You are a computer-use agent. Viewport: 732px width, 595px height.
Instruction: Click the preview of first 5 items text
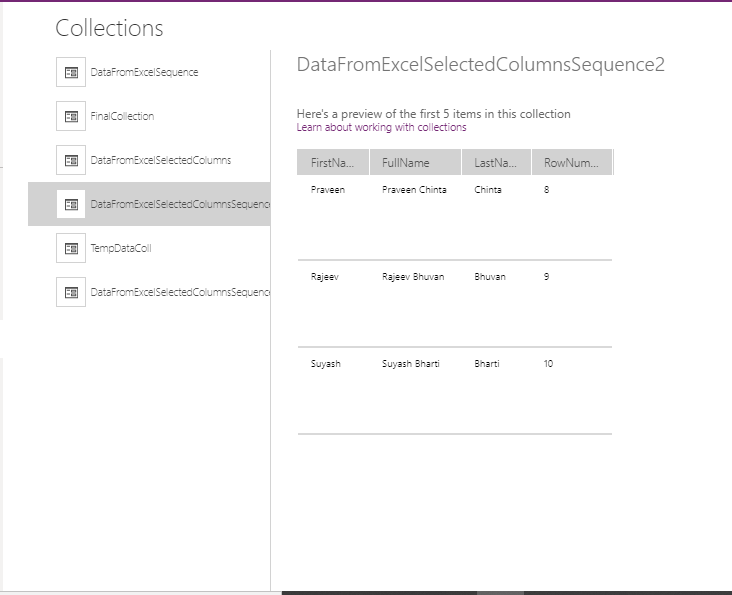pyautogui.click(x=433, y=114)
